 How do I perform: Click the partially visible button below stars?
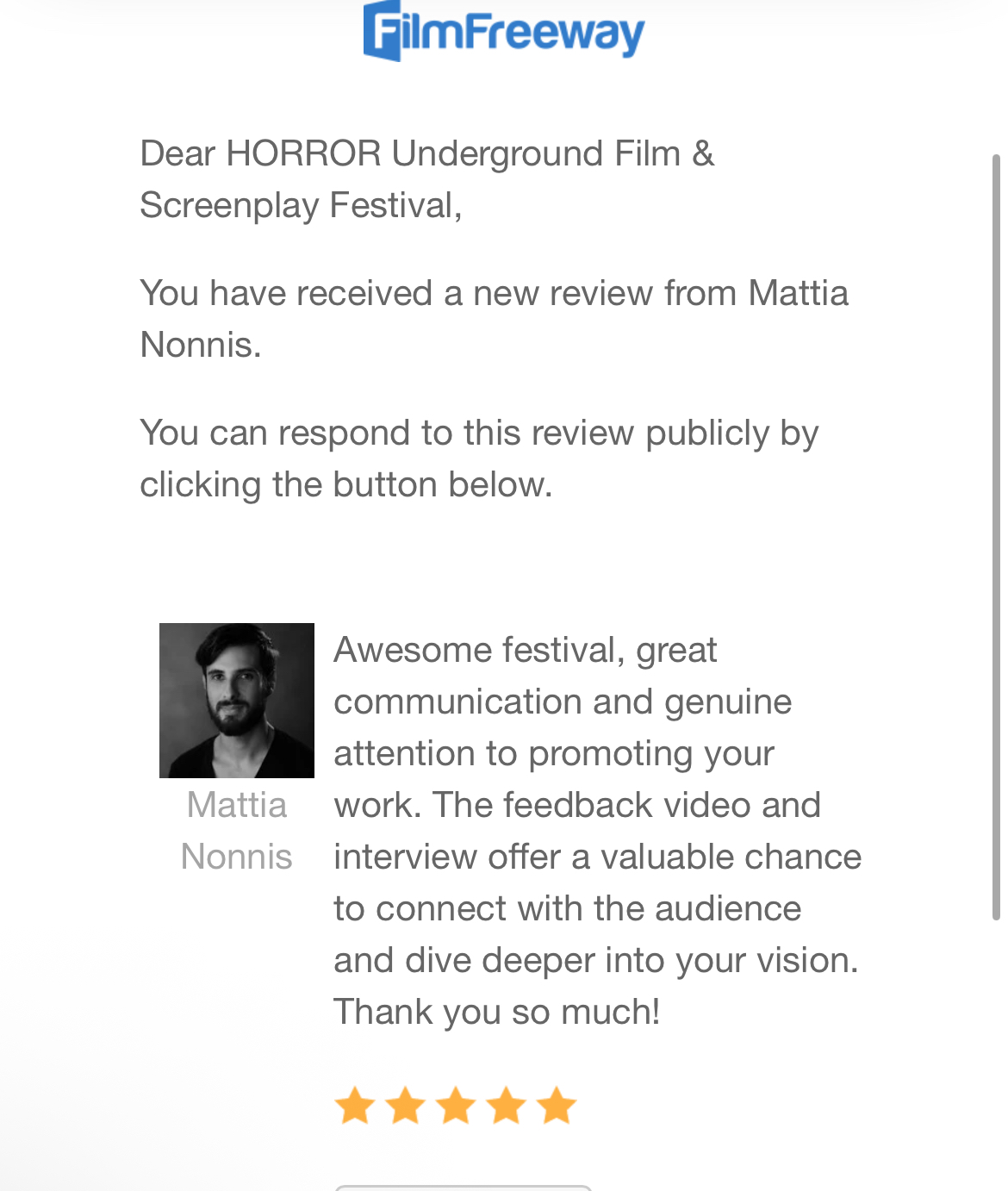(x=463, y=1188)
